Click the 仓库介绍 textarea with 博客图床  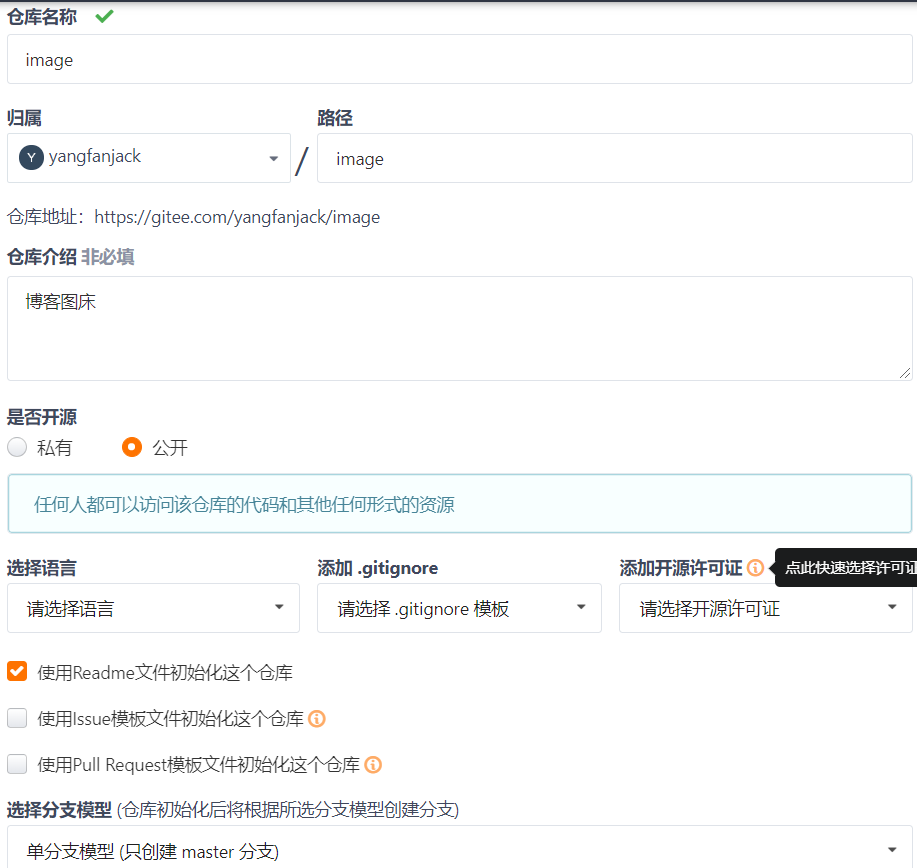[459, 328]
